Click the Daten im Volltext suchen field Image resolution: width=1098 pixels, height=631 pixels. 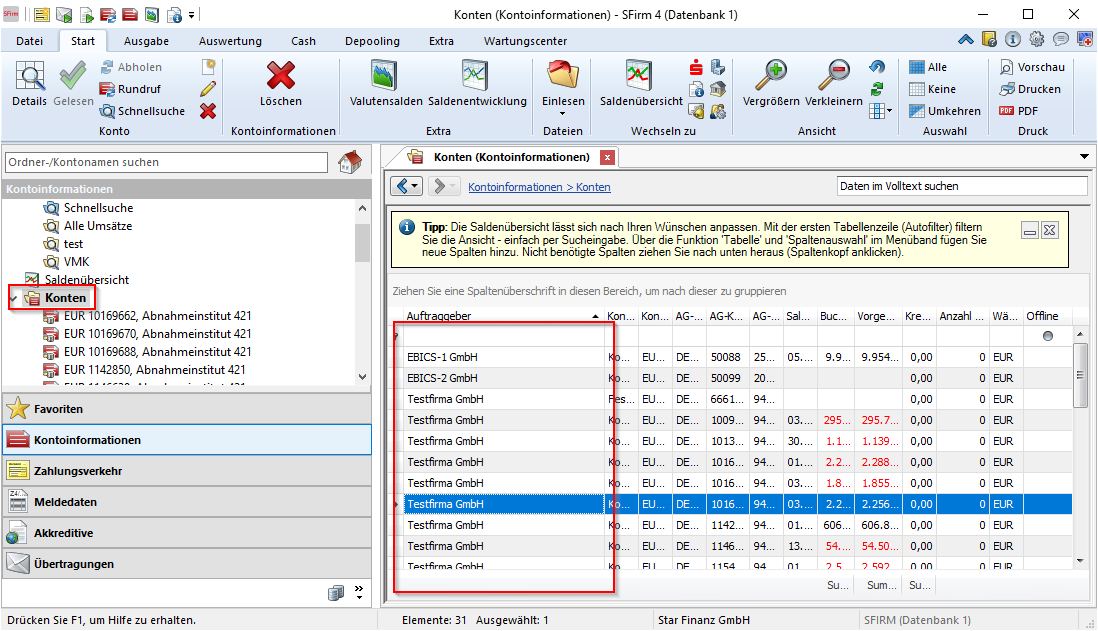(x=960, y=186)
